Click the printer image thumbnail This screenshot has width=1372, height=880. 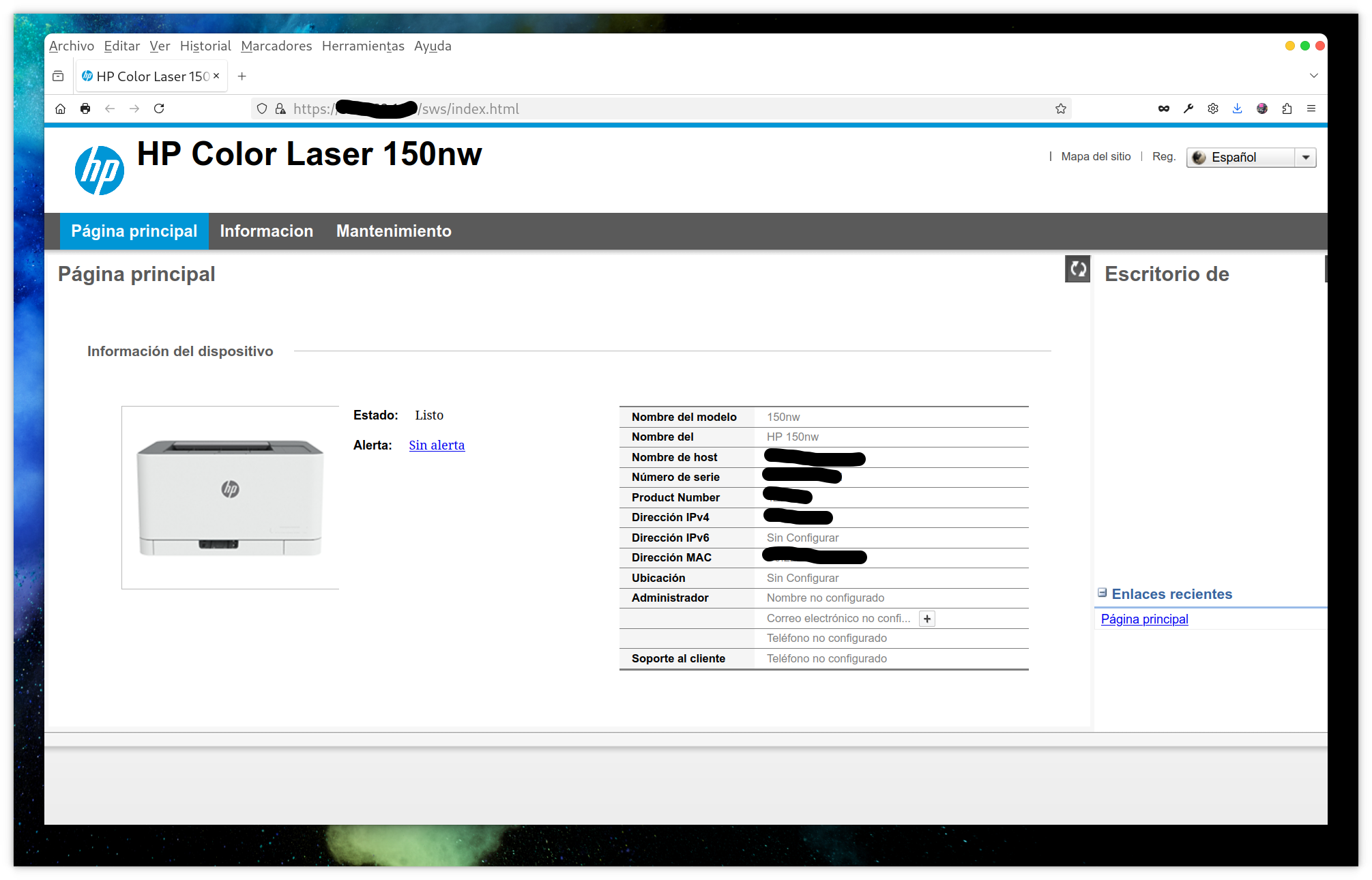[231, 497]
